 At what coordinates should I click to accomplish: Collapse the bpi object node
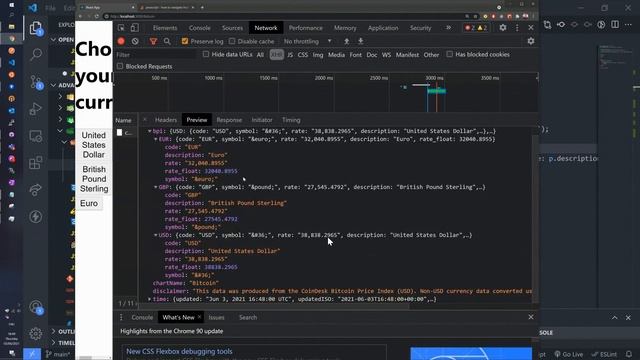pyautogui.click(x=150, y=131)
